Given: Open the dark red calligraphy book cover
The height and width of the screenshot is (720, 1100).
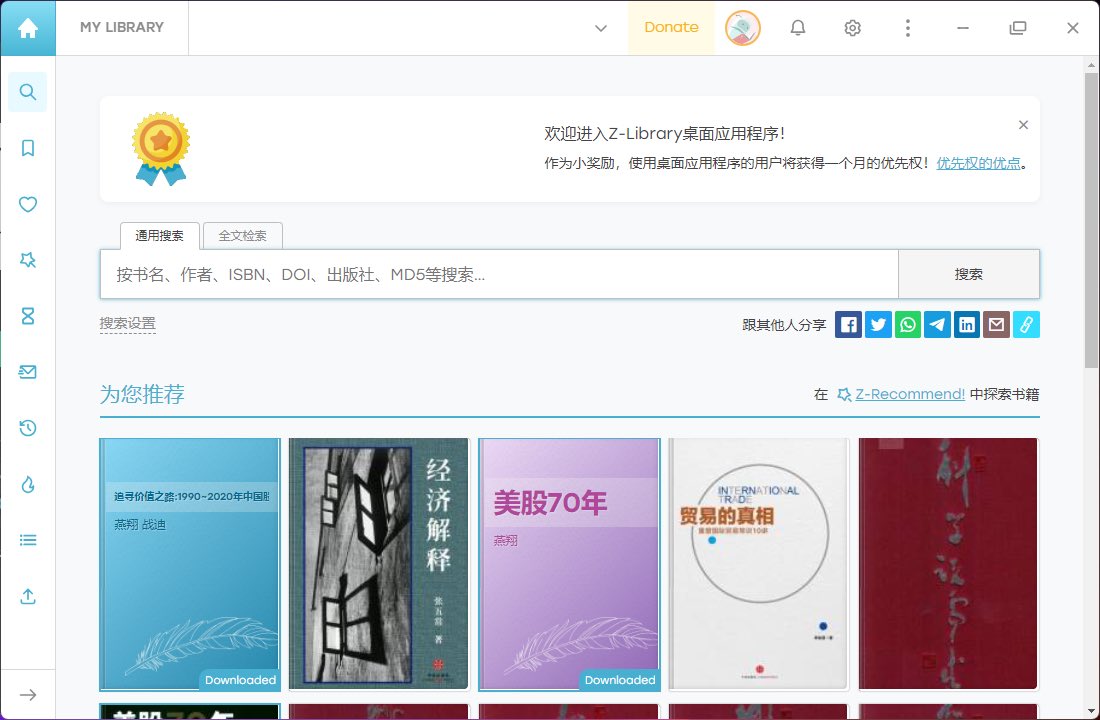Looking at the screenshot, I should (x=948, y=564).
